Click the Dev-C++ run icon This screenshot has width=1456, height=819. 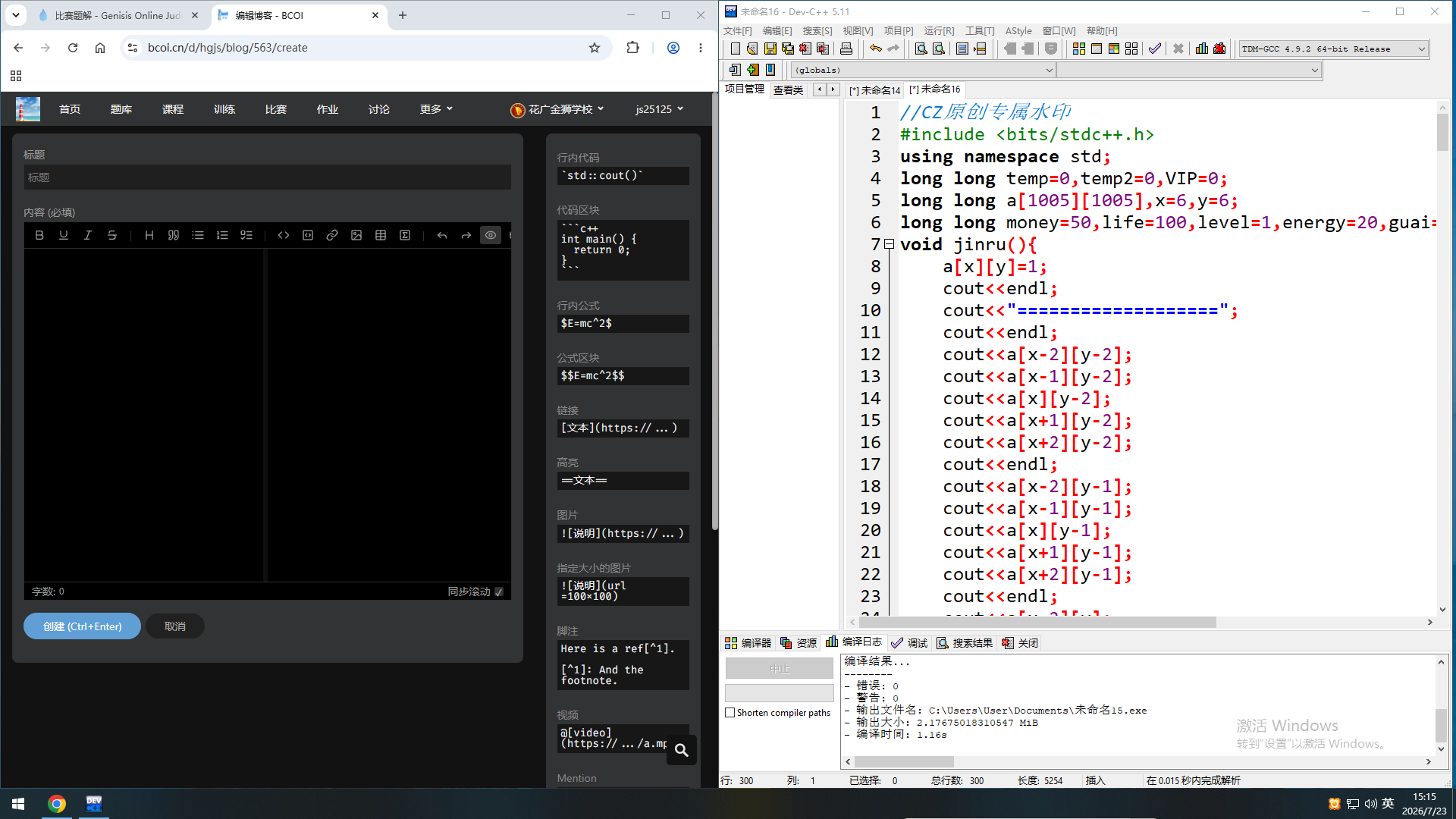click(1096, 49)
